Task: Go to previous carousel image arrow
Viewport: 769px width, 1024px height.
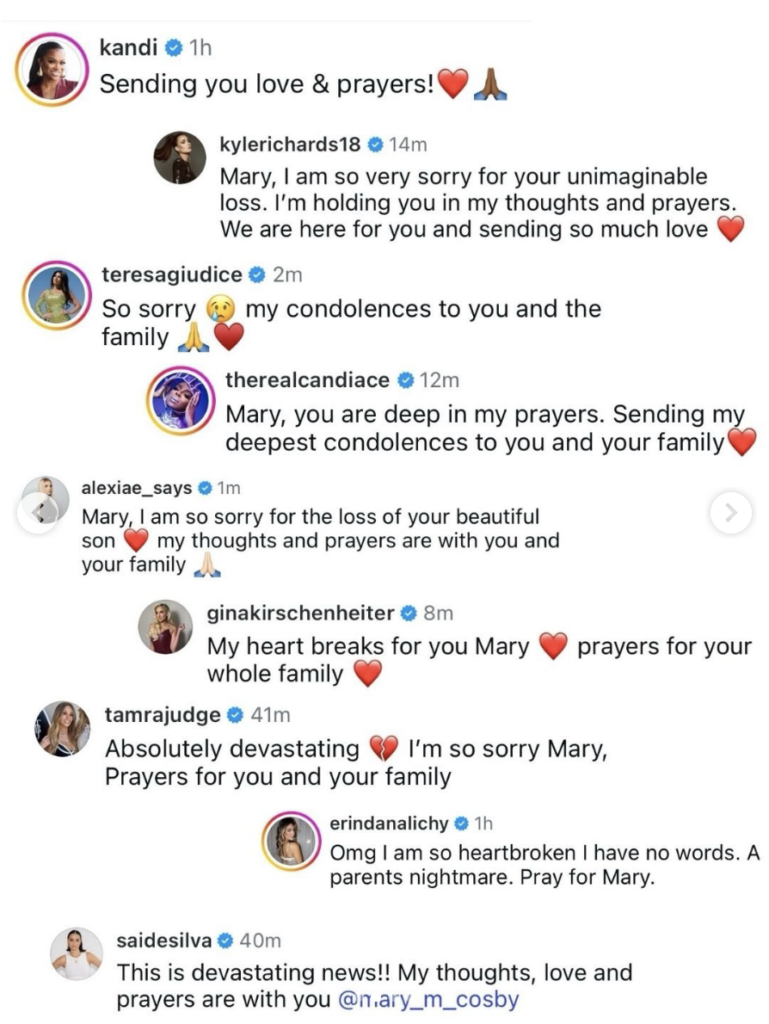Action: tap(40, 513)
